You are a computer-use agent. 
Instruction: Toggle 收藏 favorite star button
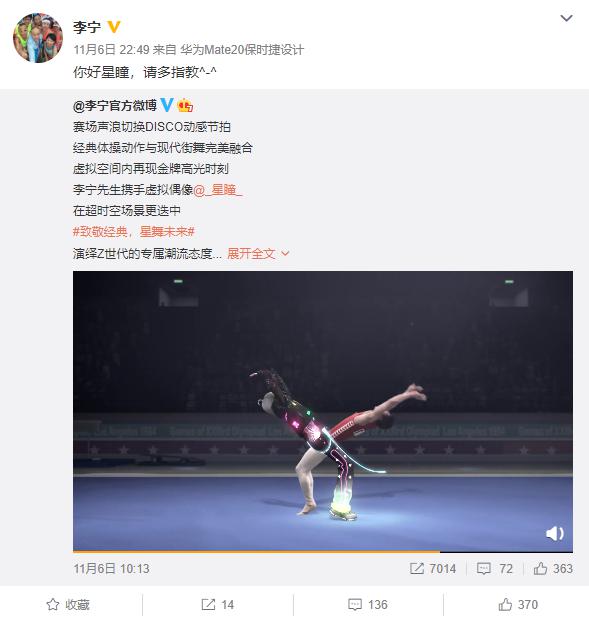click(68, 604)
